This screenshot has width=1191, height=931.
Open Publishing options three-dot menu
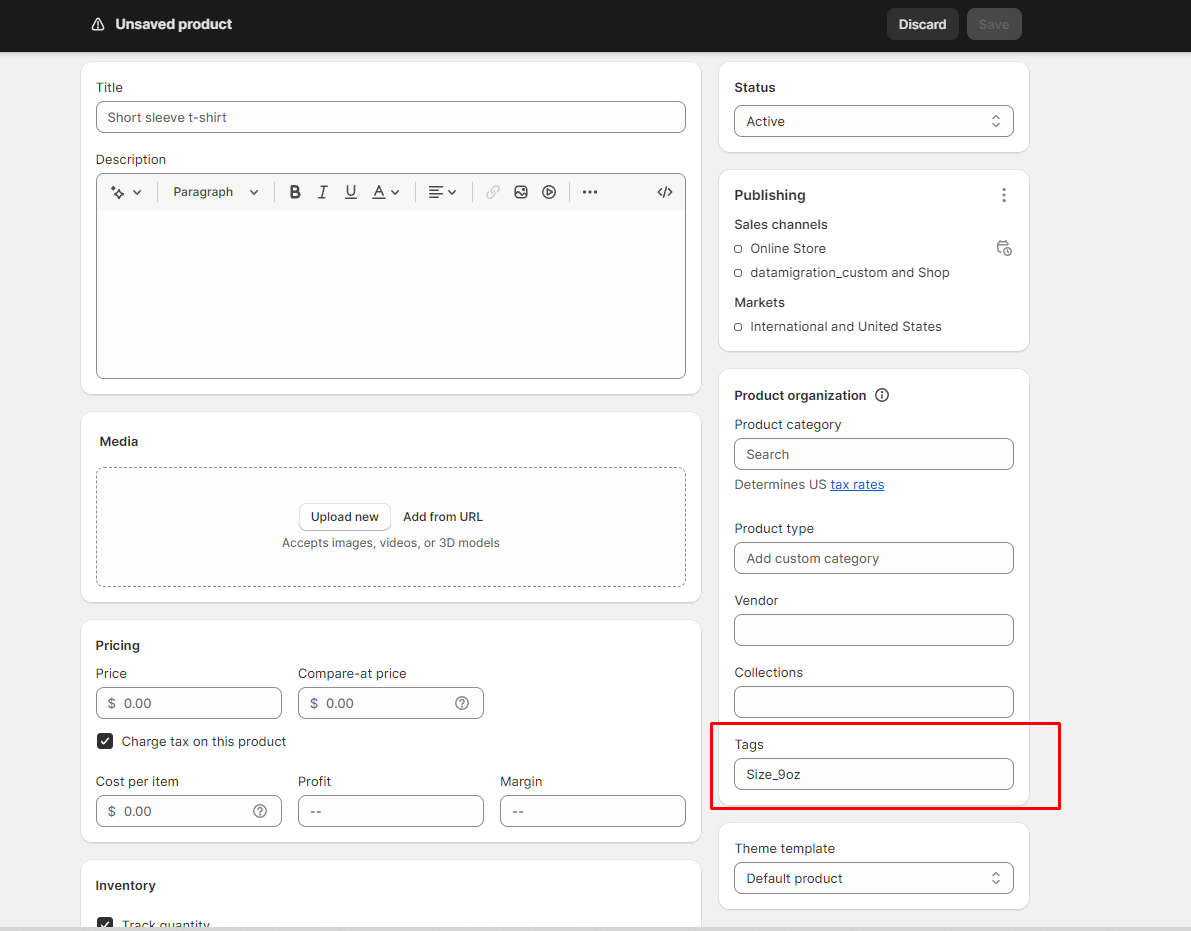click(1003, 195)
